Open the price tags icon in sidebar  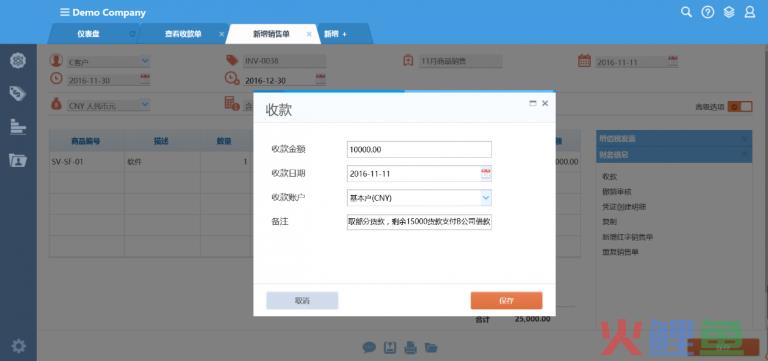[x=18, y=93]
